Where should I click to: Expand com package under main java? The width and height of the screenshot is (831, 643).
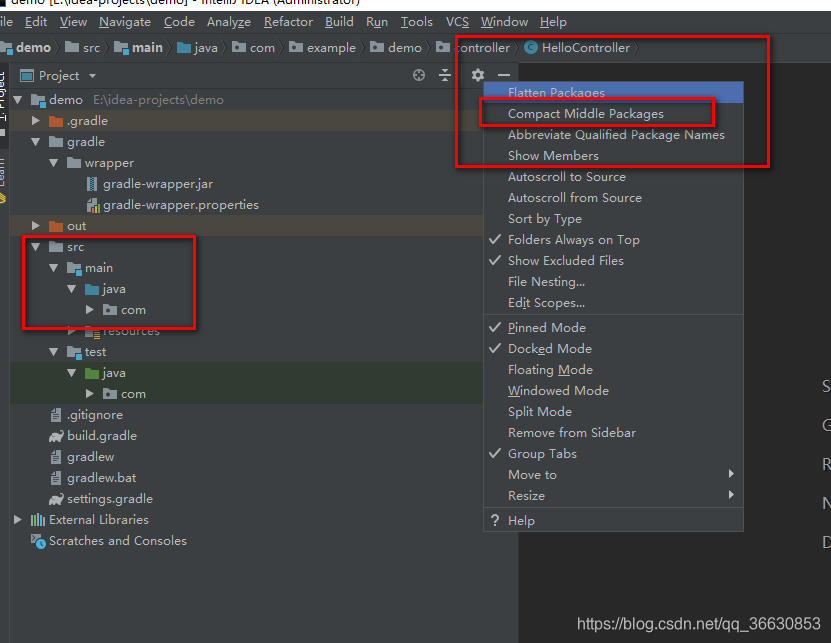click(90, 310)
